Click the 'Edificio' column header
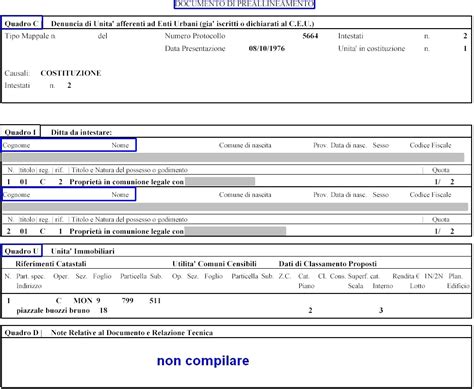 [x=458, y=286]
